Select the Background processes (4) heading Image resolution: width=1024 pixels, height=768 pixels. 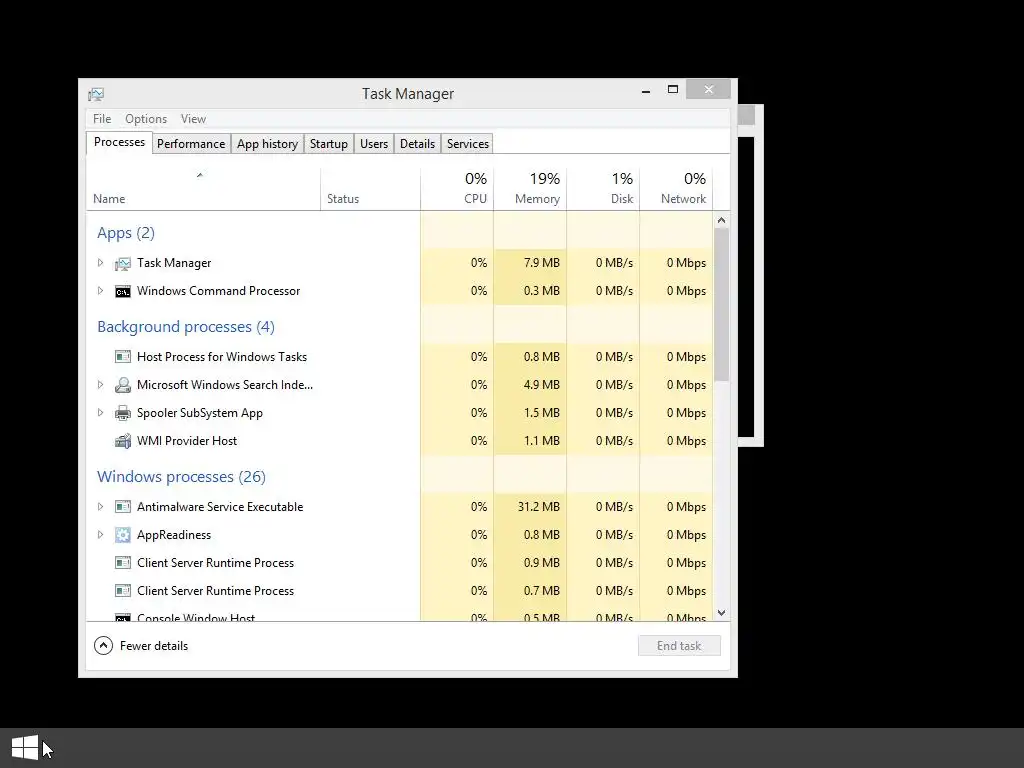coord(186,327)
